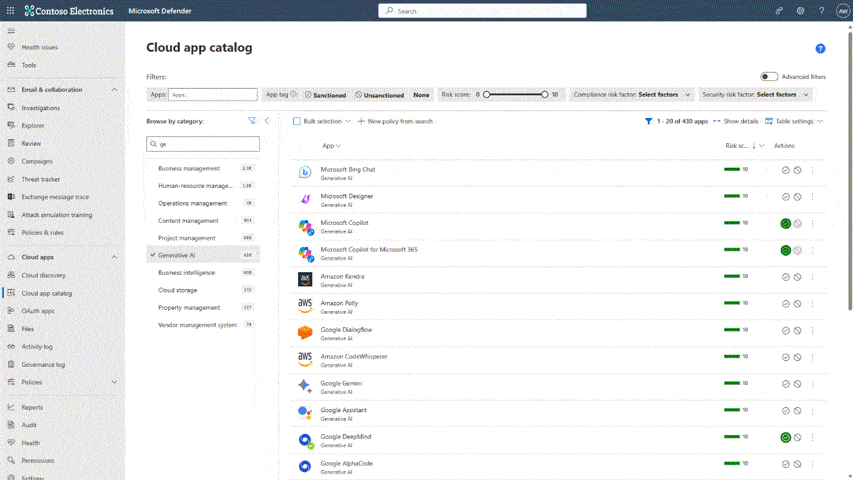853x480 pixels.
Task: Click the Microsoft Bing Chat app logo
Action: [x=305, y=173]
